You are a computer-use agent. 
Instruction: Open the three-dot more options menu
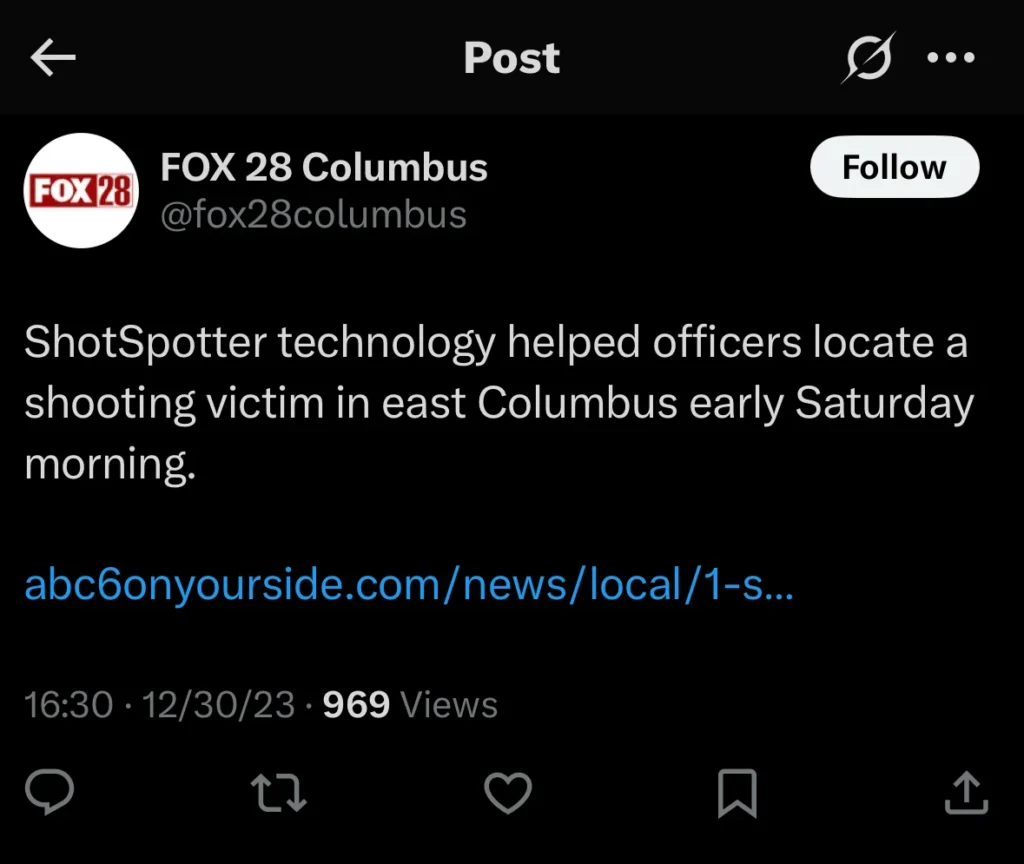point(950,58)
